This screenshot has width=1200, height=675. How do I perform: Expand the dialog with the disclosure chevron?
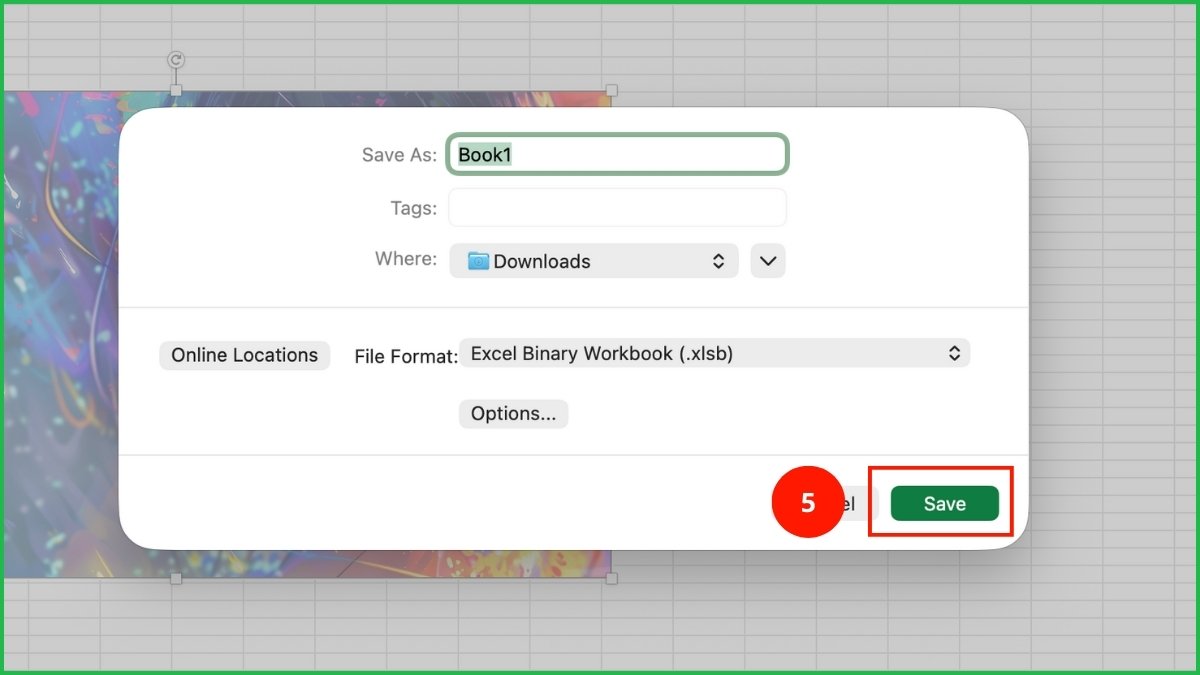pos(767,261)
